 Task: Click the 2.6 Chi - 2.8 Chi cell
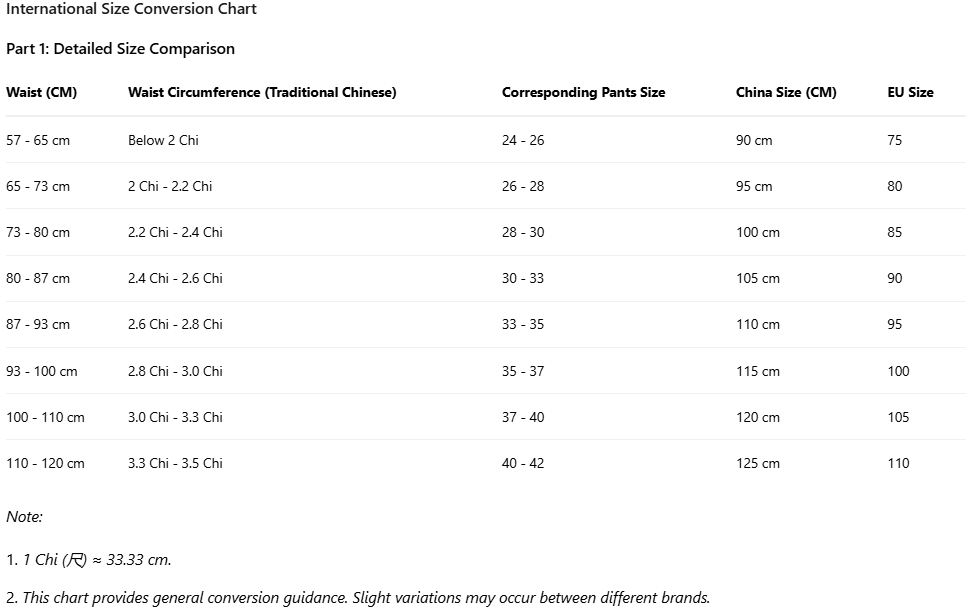[175, 324]
